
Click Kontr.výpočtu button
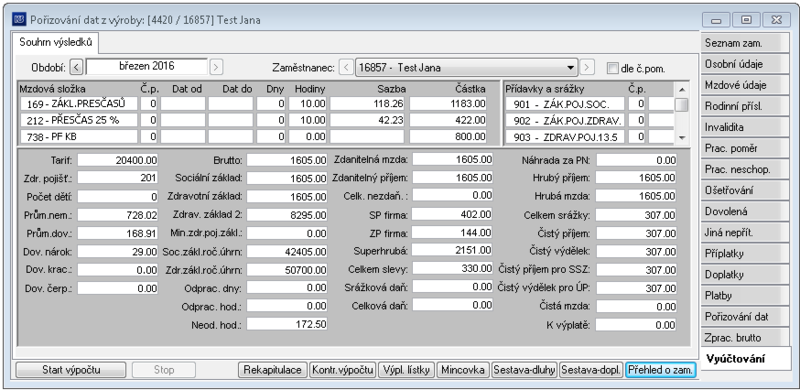(x=343, y=370)
